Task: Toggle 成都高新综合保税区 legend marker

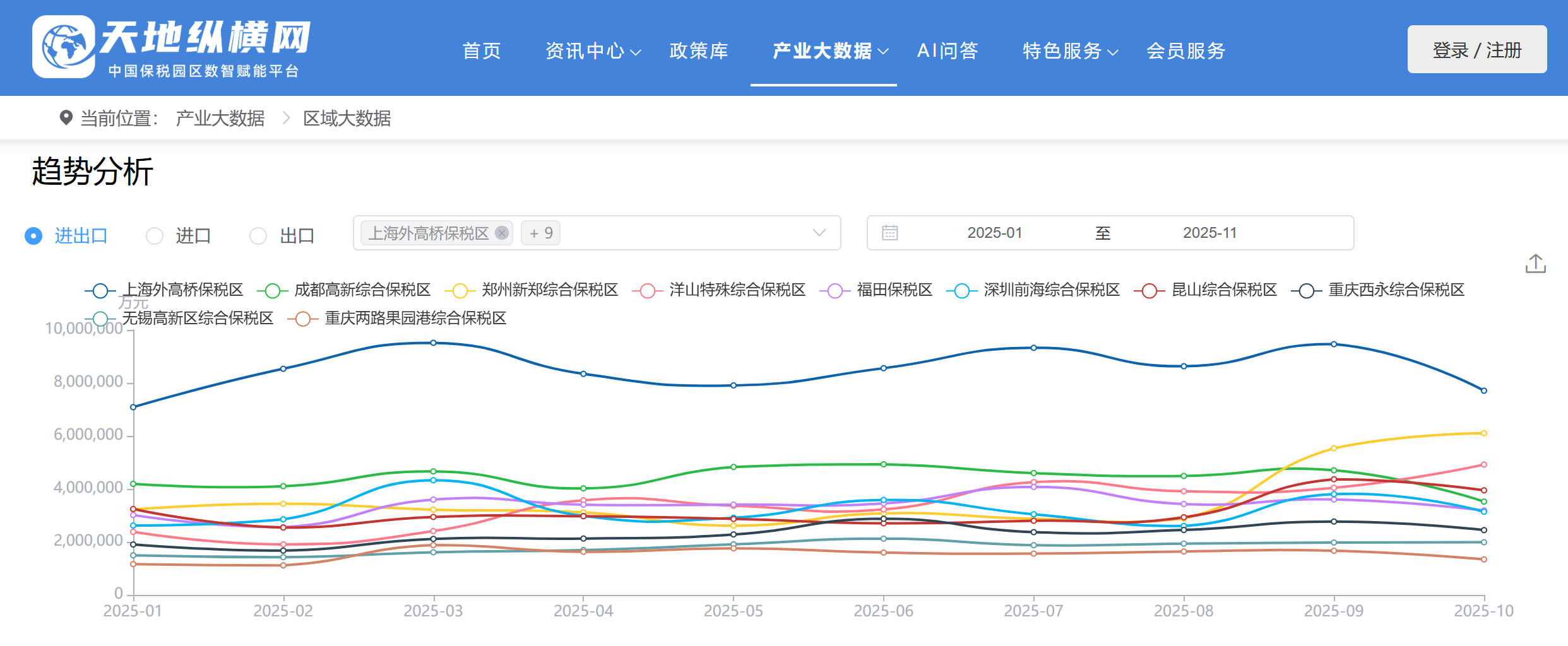Action: tap(273, 291)
